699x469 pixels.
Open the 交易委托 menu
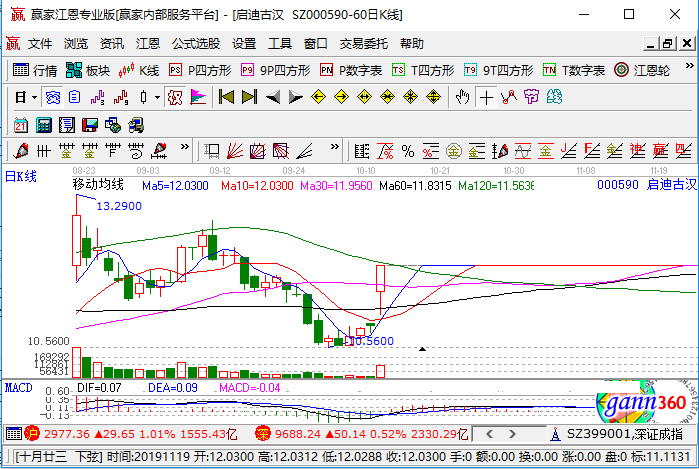(363, 44)
